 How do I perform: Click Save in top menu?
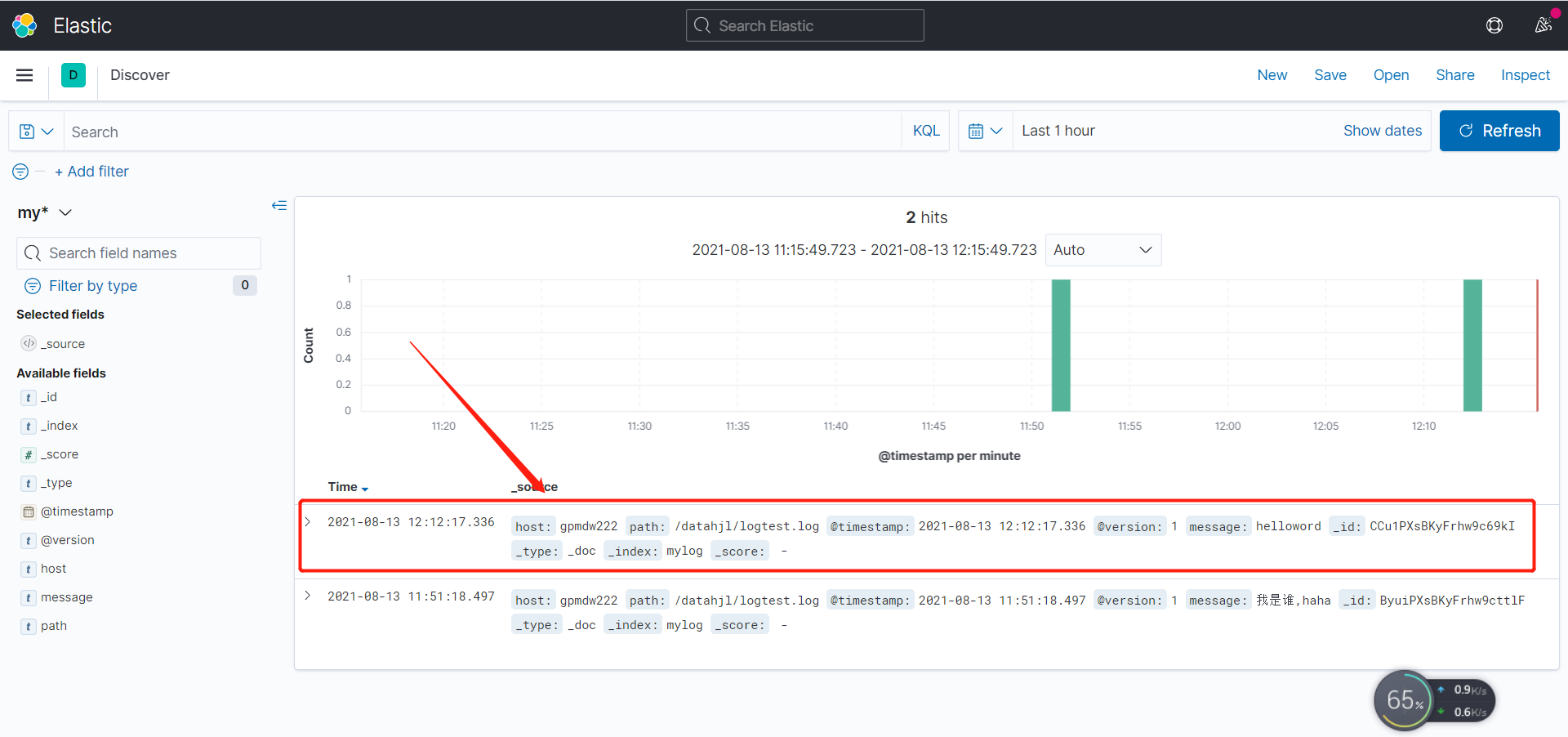pyautogui.click(x=1330, y=75)
